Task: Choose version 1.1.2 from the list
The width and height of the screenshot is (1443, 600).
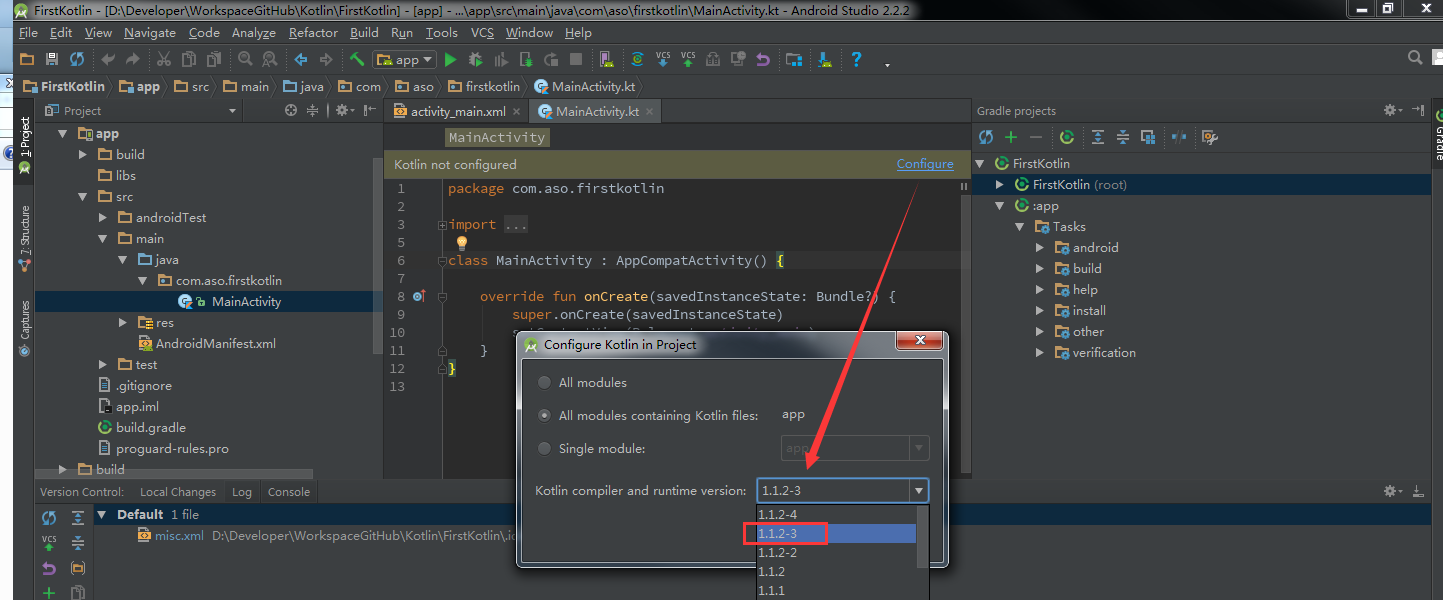Action: point(836,571)
